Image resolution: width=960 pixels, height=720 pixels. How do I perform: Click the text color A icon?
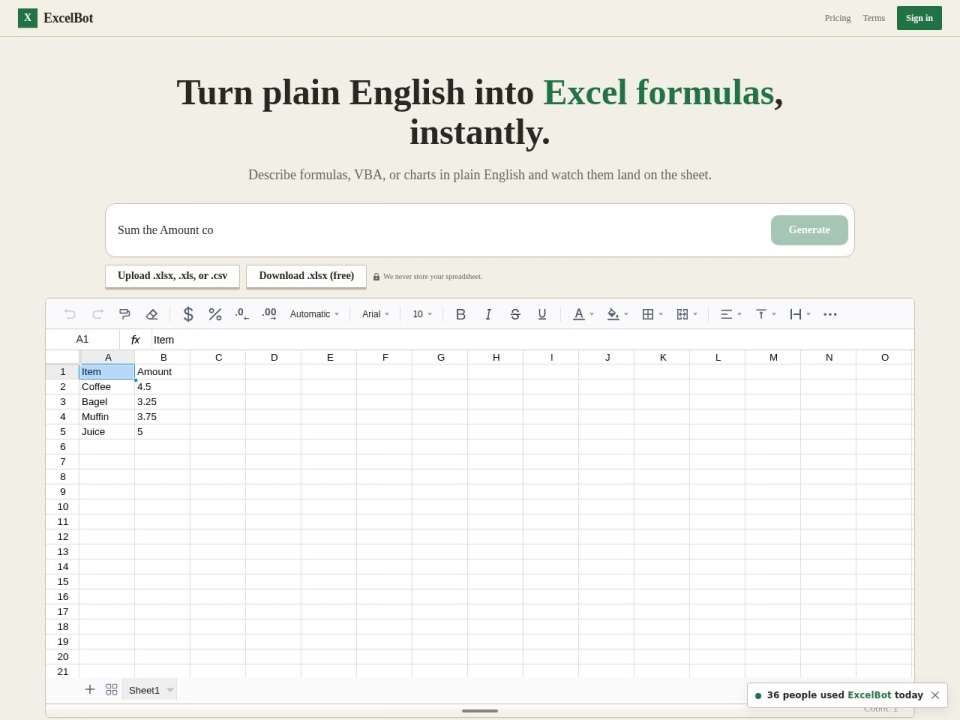[x=579, y=314]
